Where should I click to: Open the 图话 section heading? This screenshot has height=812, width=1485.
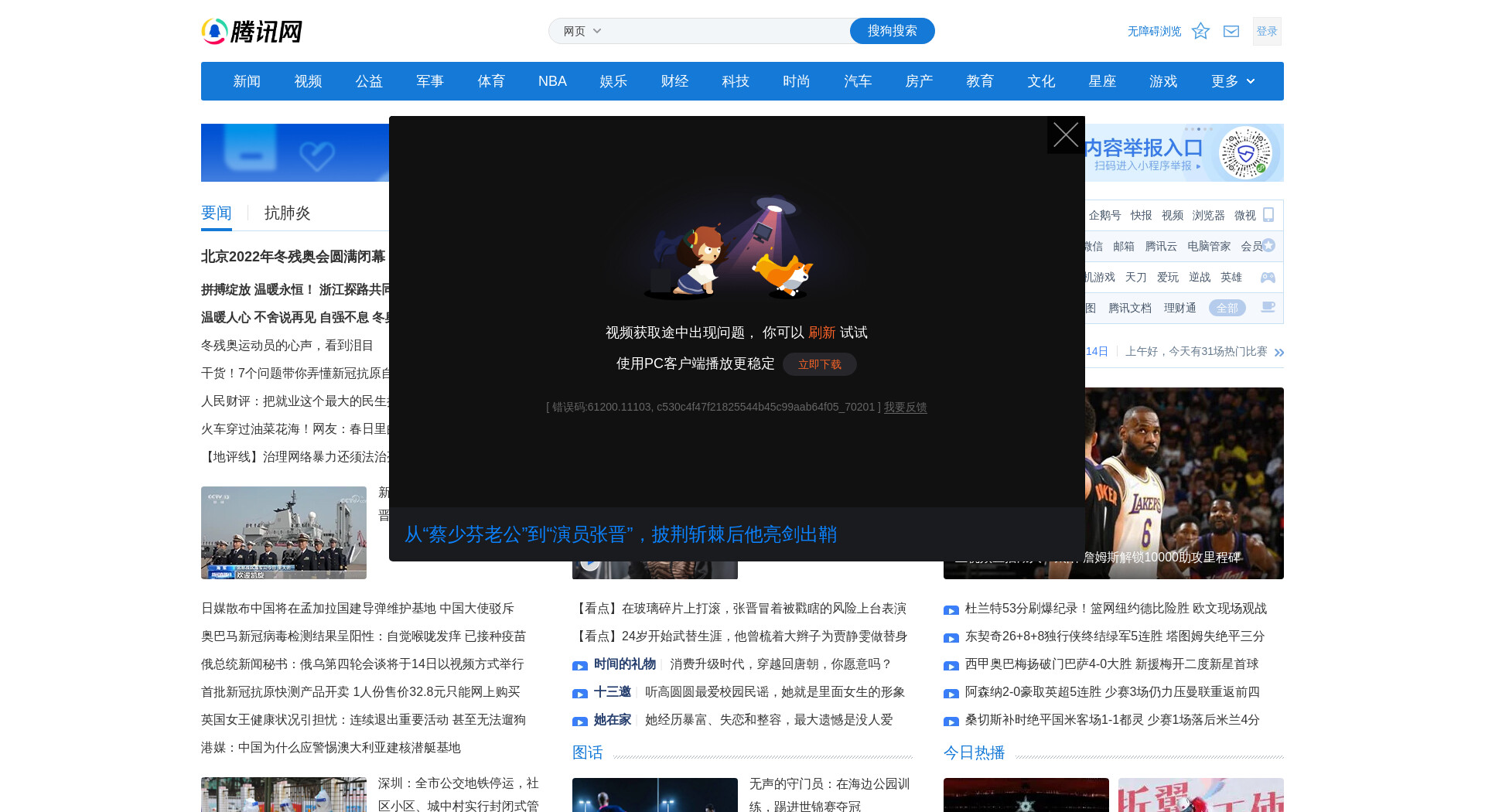[x=588, y=752]
